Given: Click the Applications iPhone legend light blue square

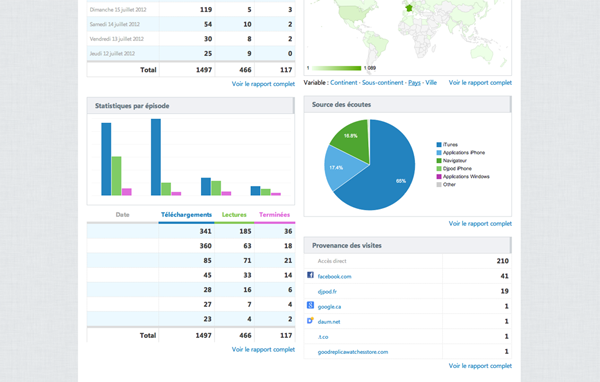Looking at the screenshot, I should coord(439,153).
